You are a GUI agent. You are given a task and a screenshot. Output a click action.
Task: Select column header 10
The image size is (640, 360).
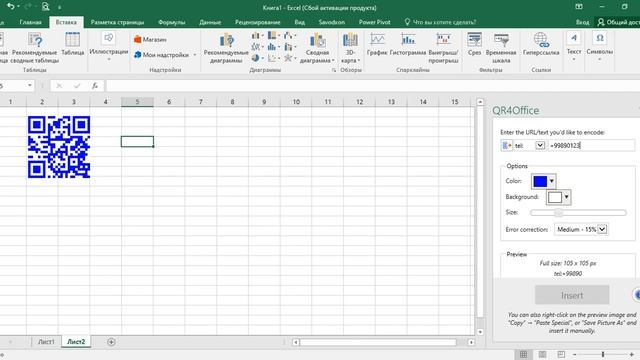tap(296, 102)
